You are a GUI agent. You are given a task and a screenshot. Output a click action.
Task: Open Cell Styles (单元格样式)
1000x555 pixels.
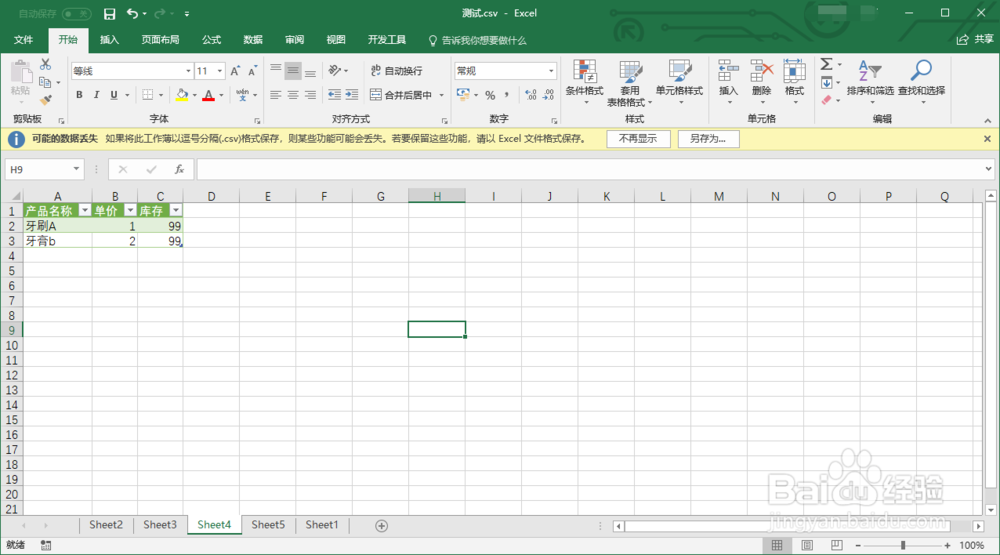click(679, 82)
